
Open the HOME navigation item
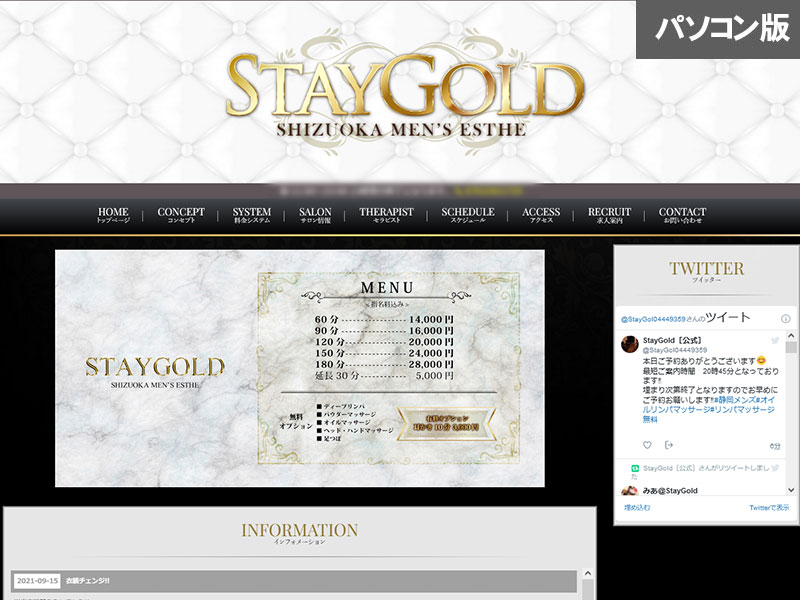[x=113, y=215]
